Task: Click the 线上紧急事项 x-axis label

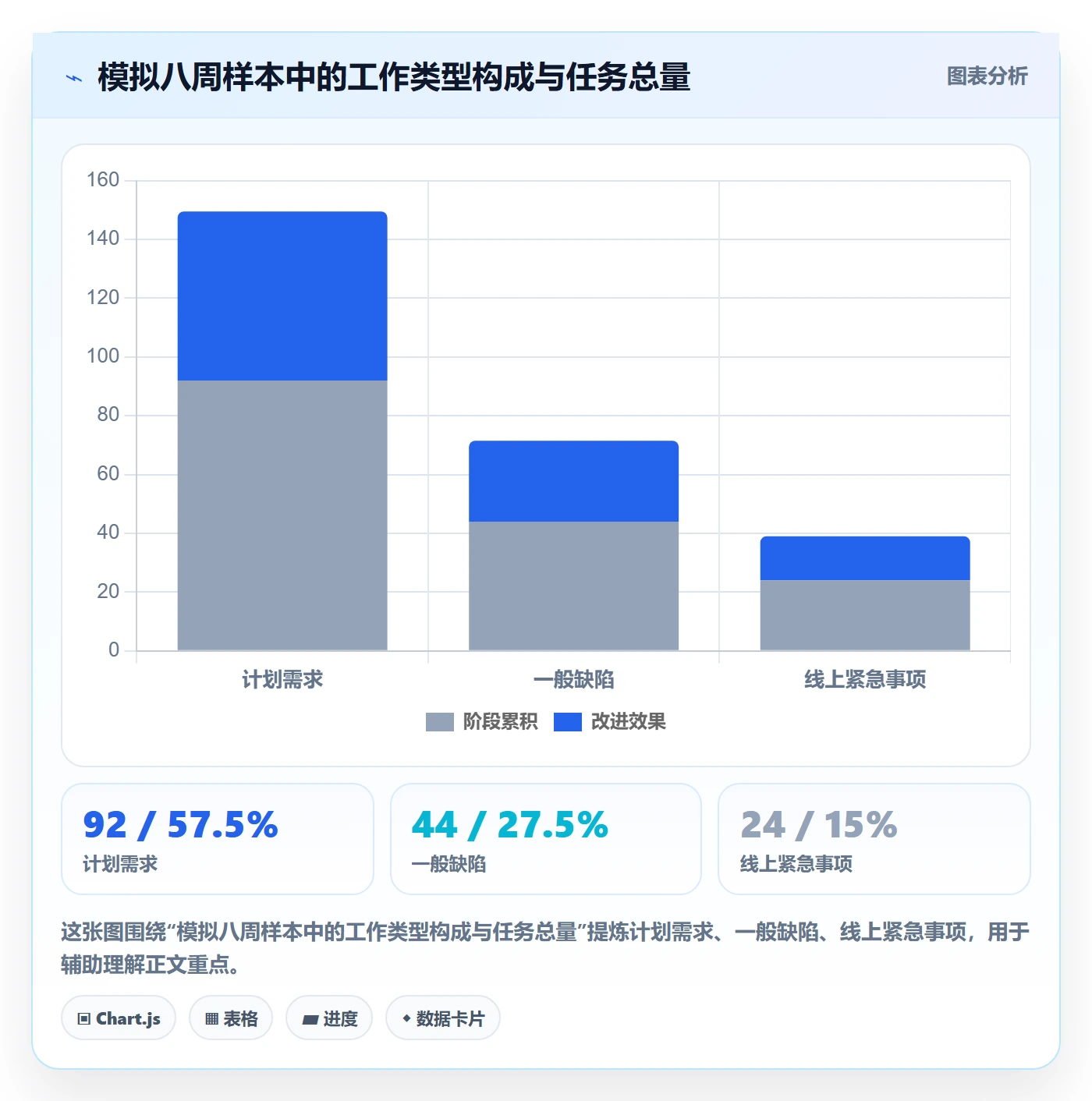Action: [865, 680]
